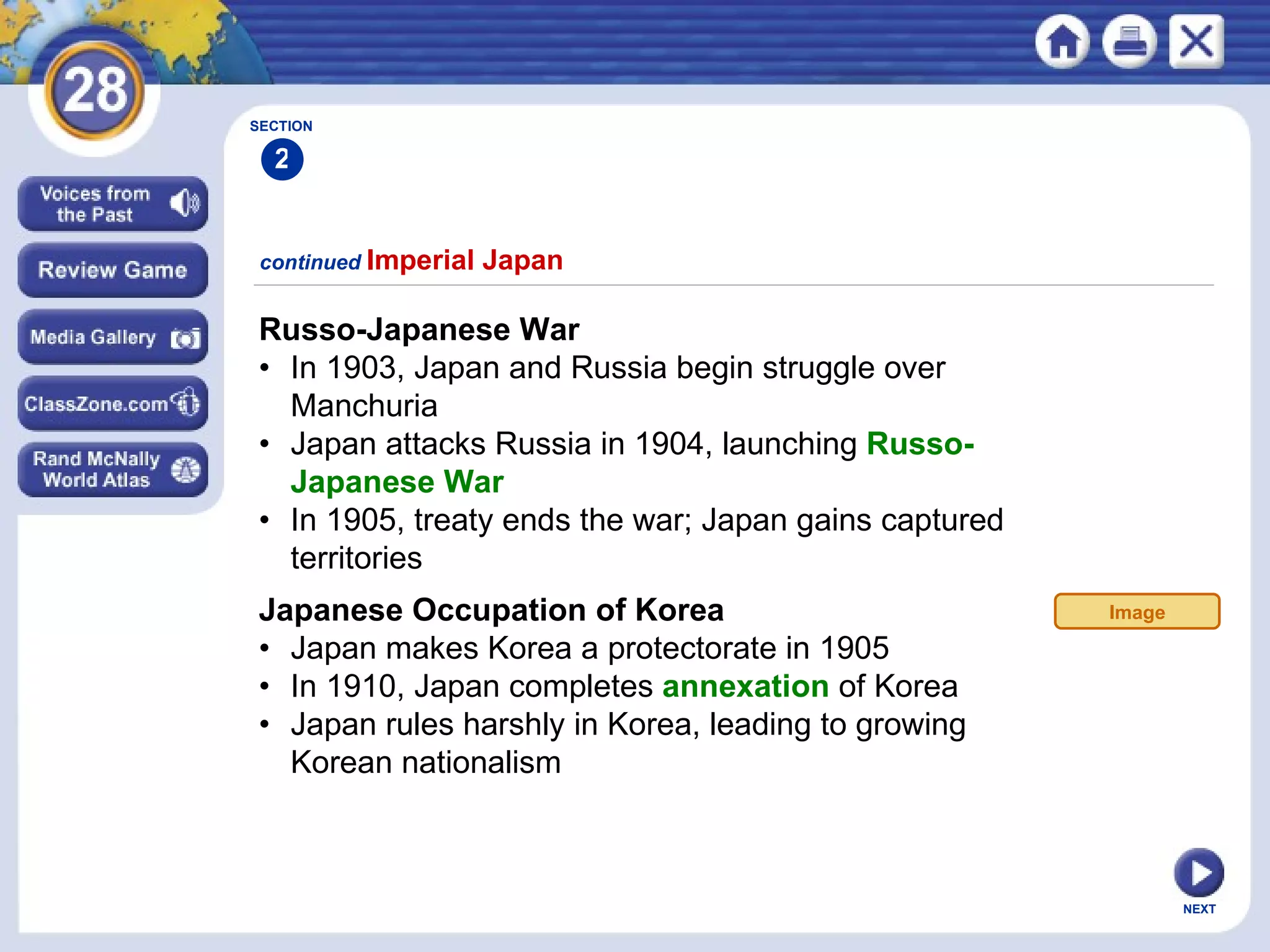Open the yellow Image button
Screen dimensions: 1270x952
(1137, 612)
